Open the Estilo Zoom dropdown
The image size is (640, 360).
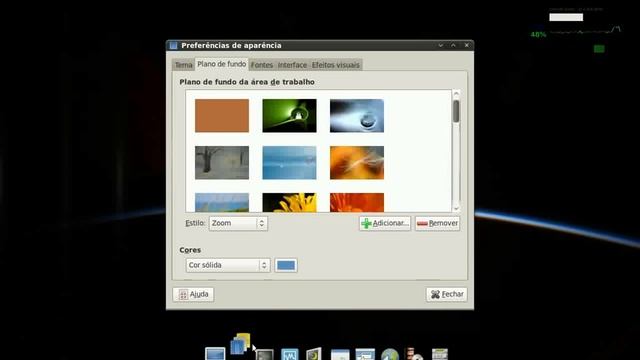(x=238, y=223)
